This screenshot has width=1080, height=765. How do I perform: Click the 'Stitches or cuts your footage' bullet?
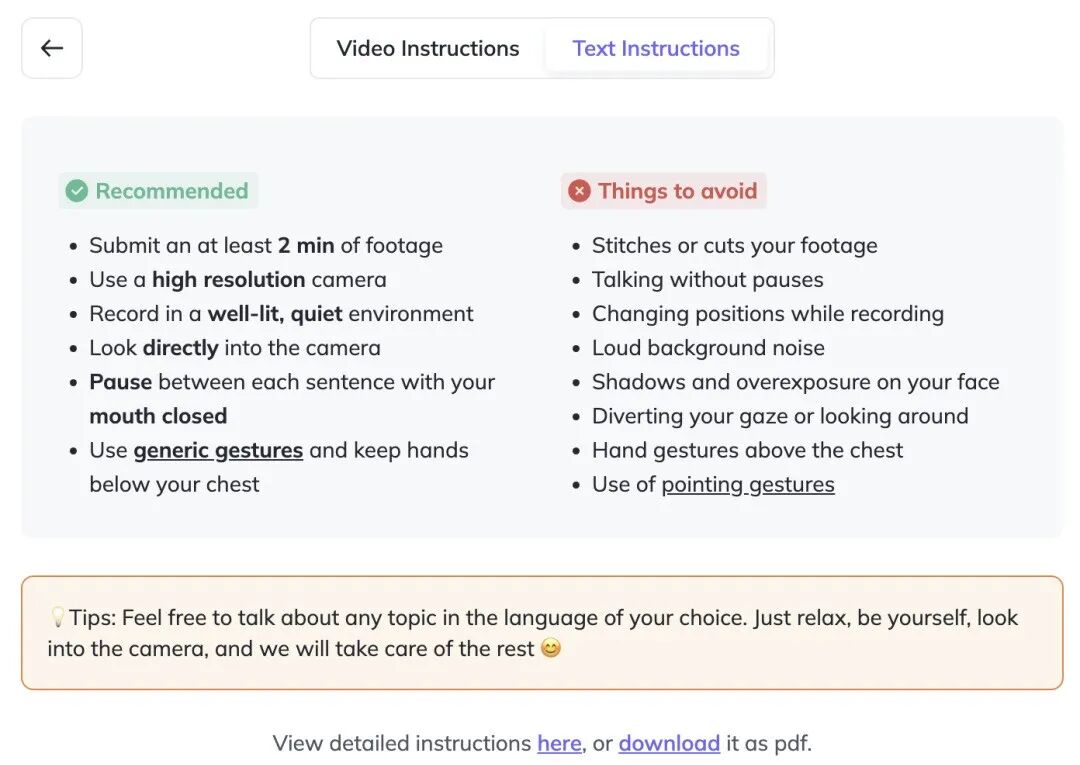pos(734,245)
